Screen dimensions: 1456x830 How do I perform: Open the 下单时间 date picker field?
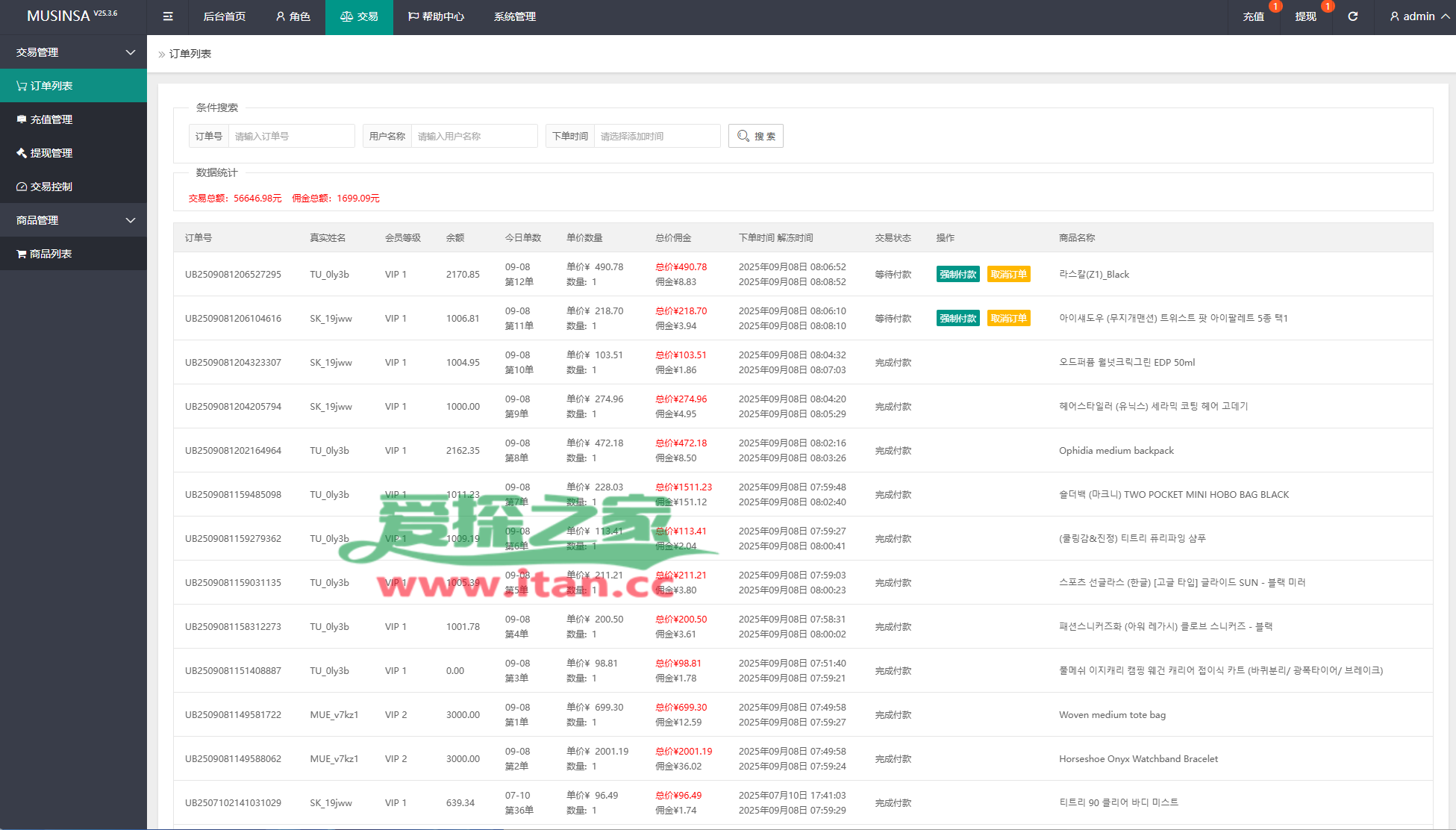(657, 136)
